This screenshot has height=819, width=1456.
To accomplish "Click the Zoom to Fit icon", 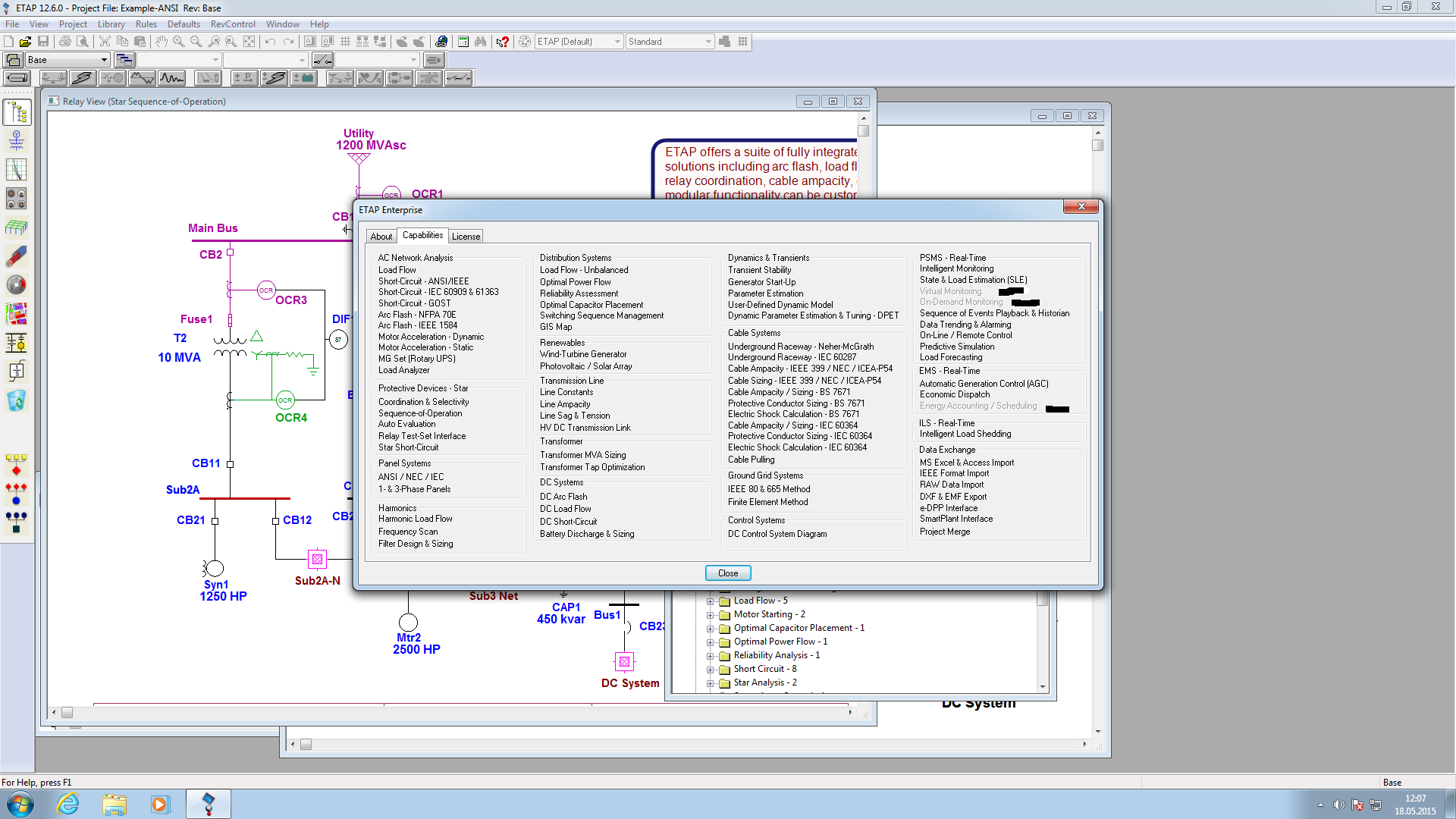I will (x=249, y=42).
